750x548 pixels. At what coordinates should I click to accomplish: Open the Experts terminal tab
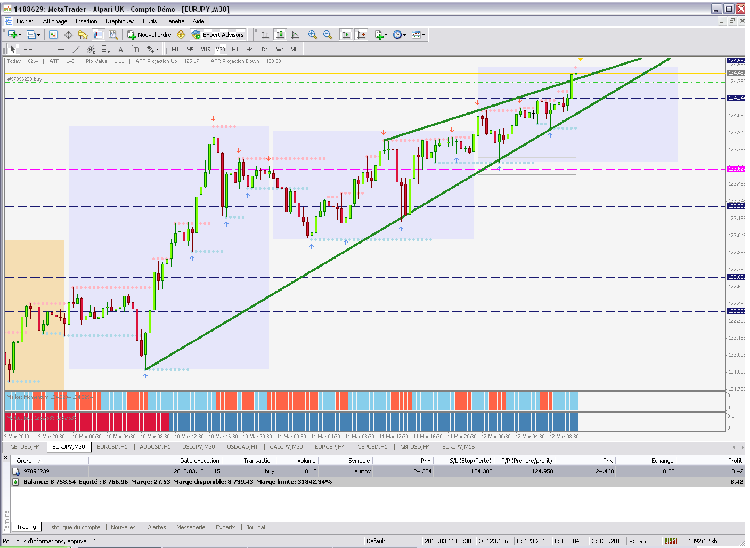click(225, 527)
